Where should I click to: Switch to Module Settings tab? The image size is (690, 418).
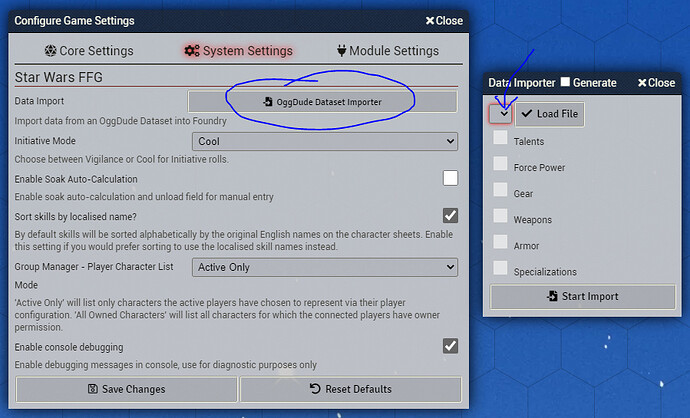[388, 51]
